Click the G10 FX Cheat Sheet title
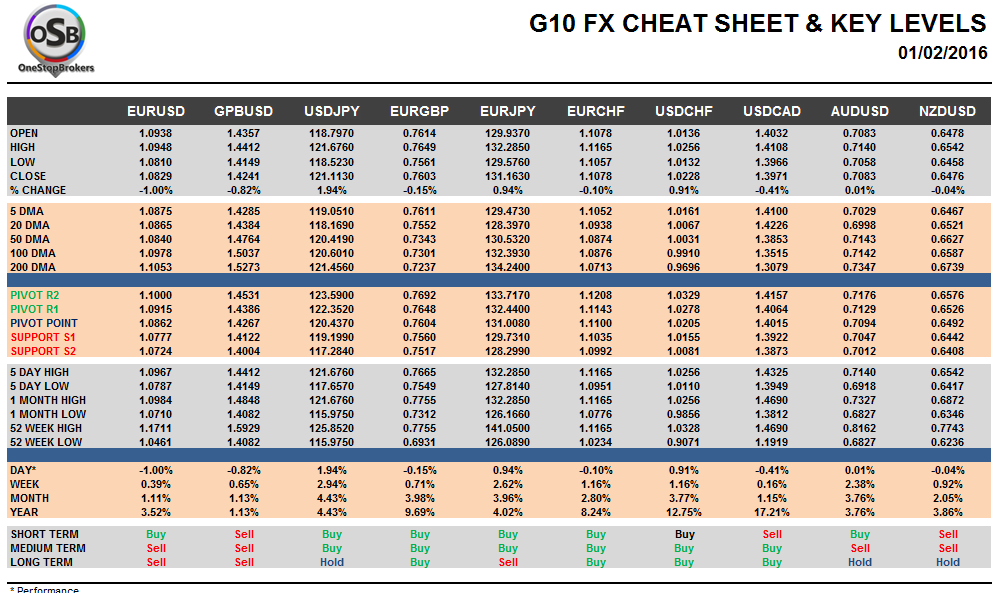This screenshot has width=1000, height=593. click(x=757, y=24)
